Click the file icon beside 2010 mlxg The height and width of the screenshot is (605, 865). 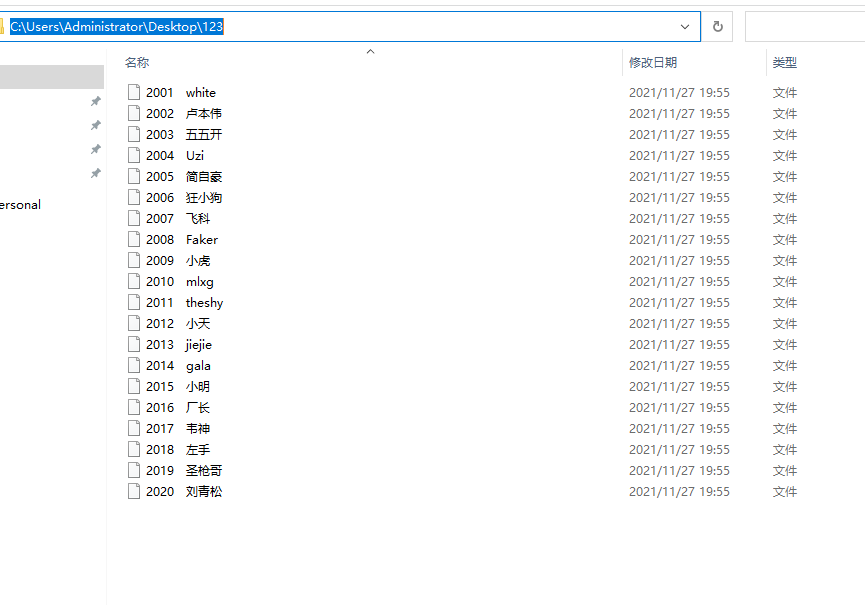(134, 281)
